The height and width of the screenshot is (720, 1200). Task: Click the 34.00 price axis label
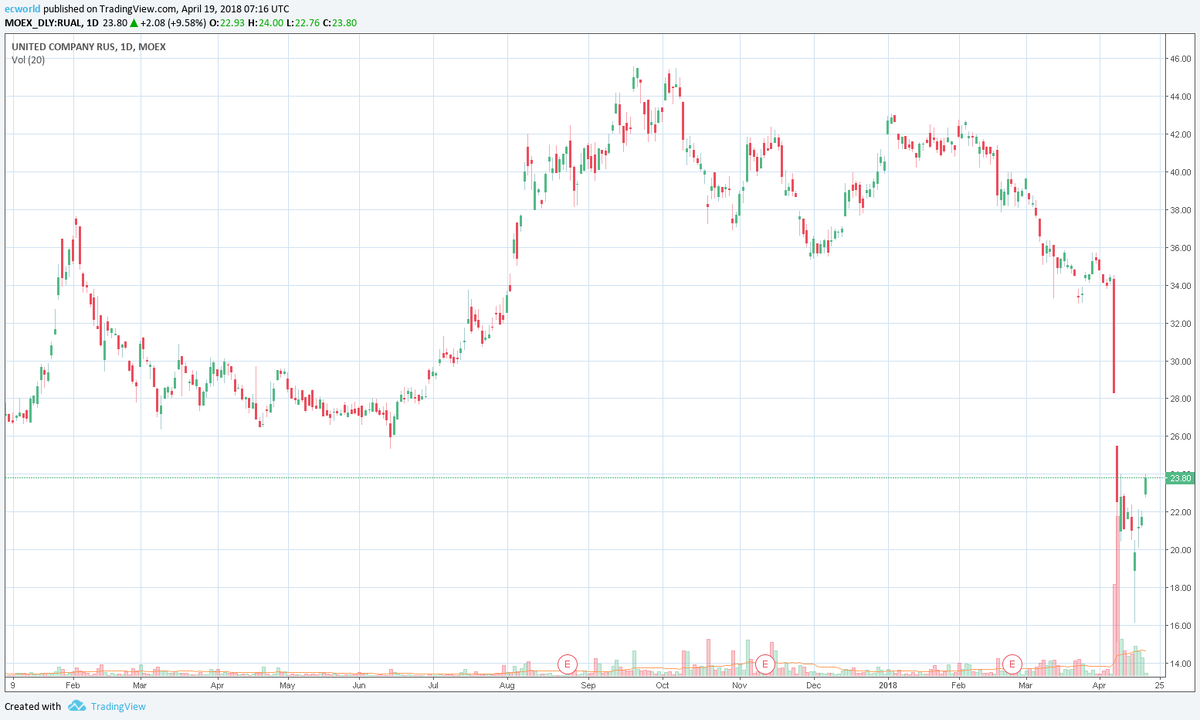1180,286
